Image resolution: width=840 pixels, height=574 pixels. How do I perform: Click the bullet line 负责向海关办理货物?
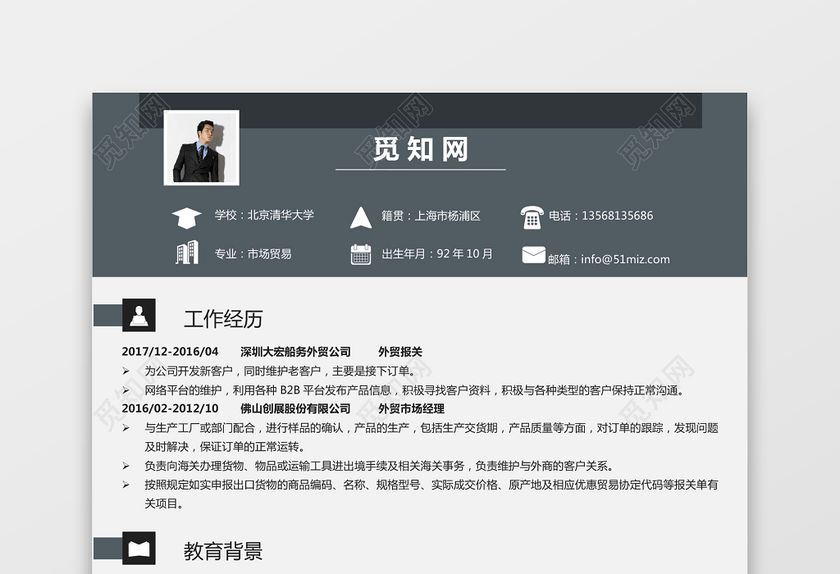click(x=379, y=466)
